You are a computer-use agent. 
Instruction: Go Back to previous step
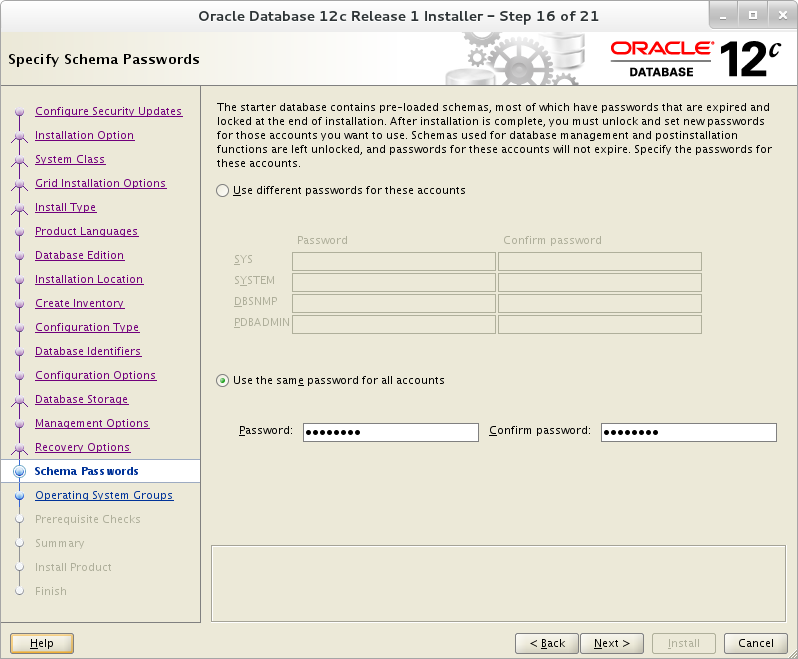click(547, 643)
